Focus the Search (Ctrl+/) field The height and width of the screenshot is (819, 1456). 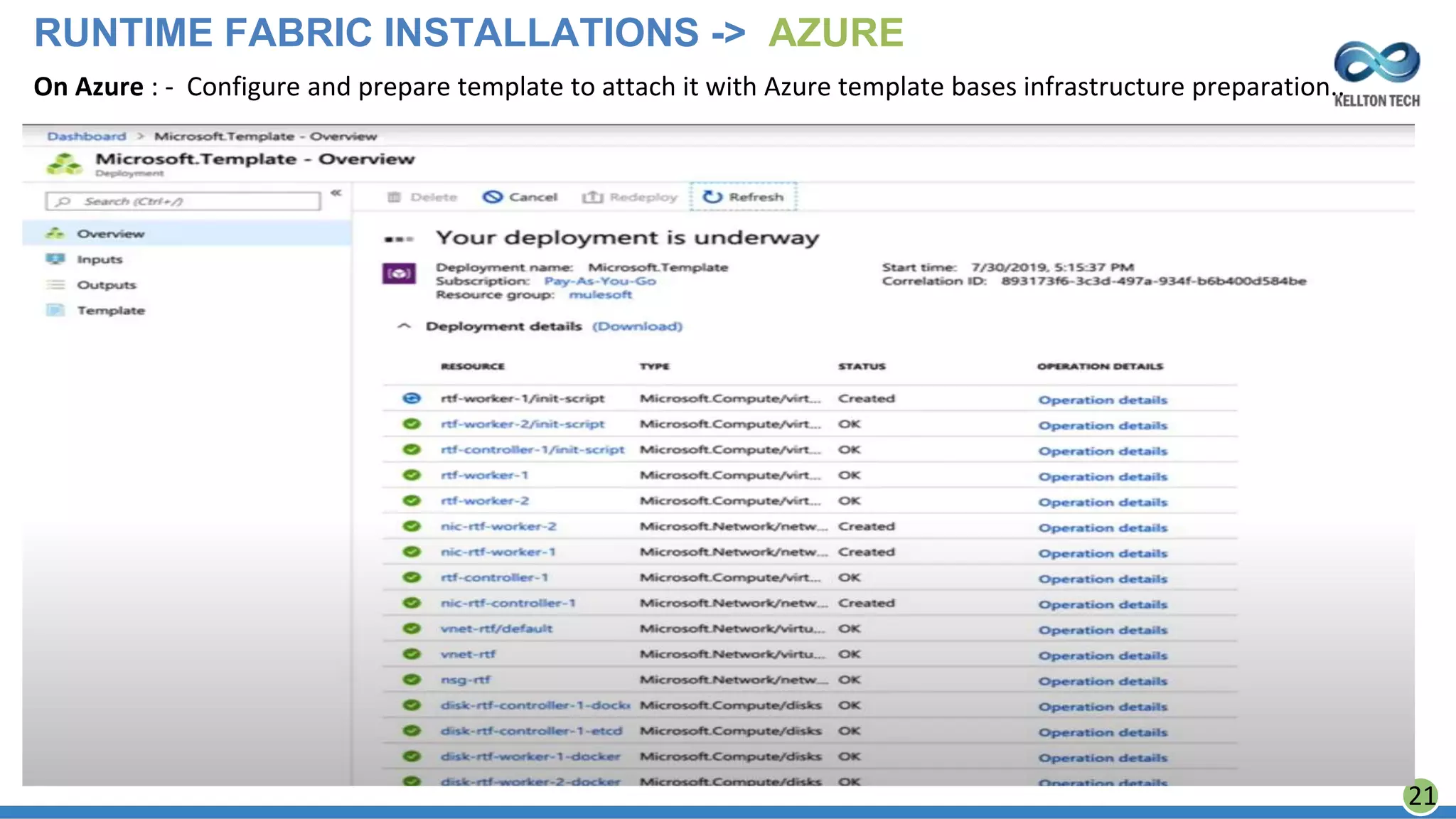pyautogui.click(x=183, y=201)
